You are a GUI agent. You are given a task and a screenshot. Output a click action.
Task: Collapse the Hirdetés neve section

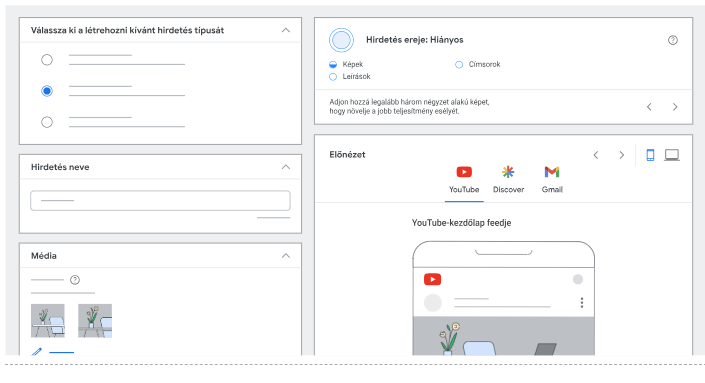pyautogui.click(x=286, y=167)
